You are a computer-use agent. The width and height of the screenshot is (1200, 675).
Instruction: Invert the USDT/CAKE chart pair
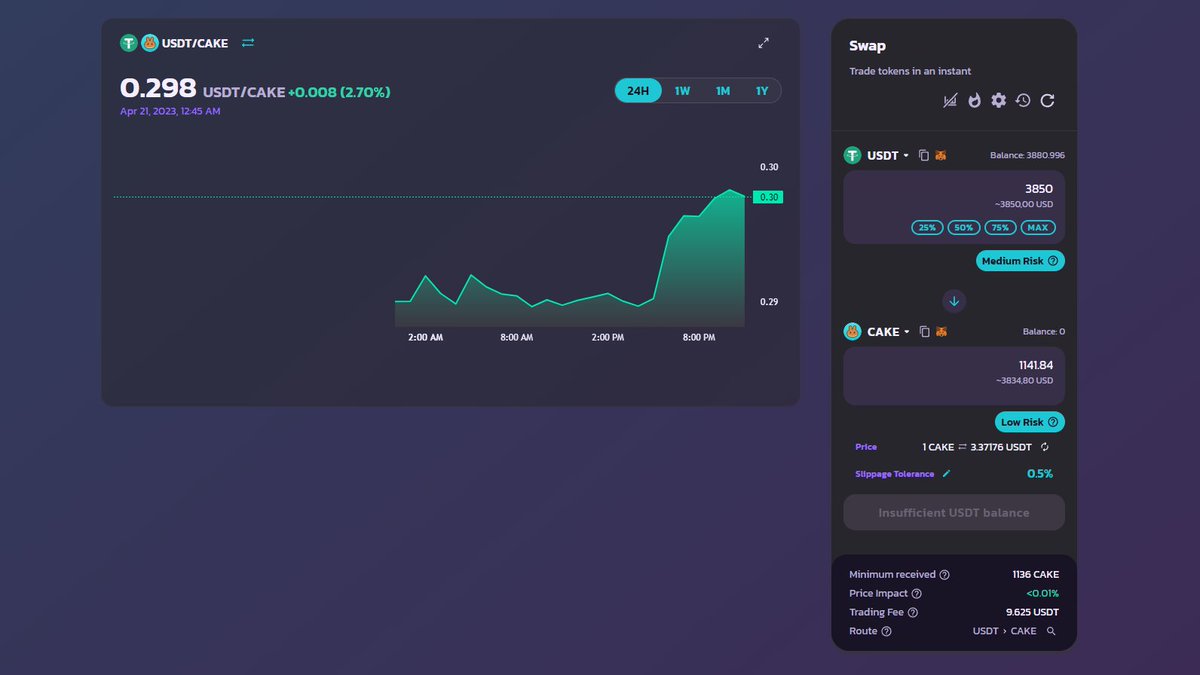tap(248, 43)
